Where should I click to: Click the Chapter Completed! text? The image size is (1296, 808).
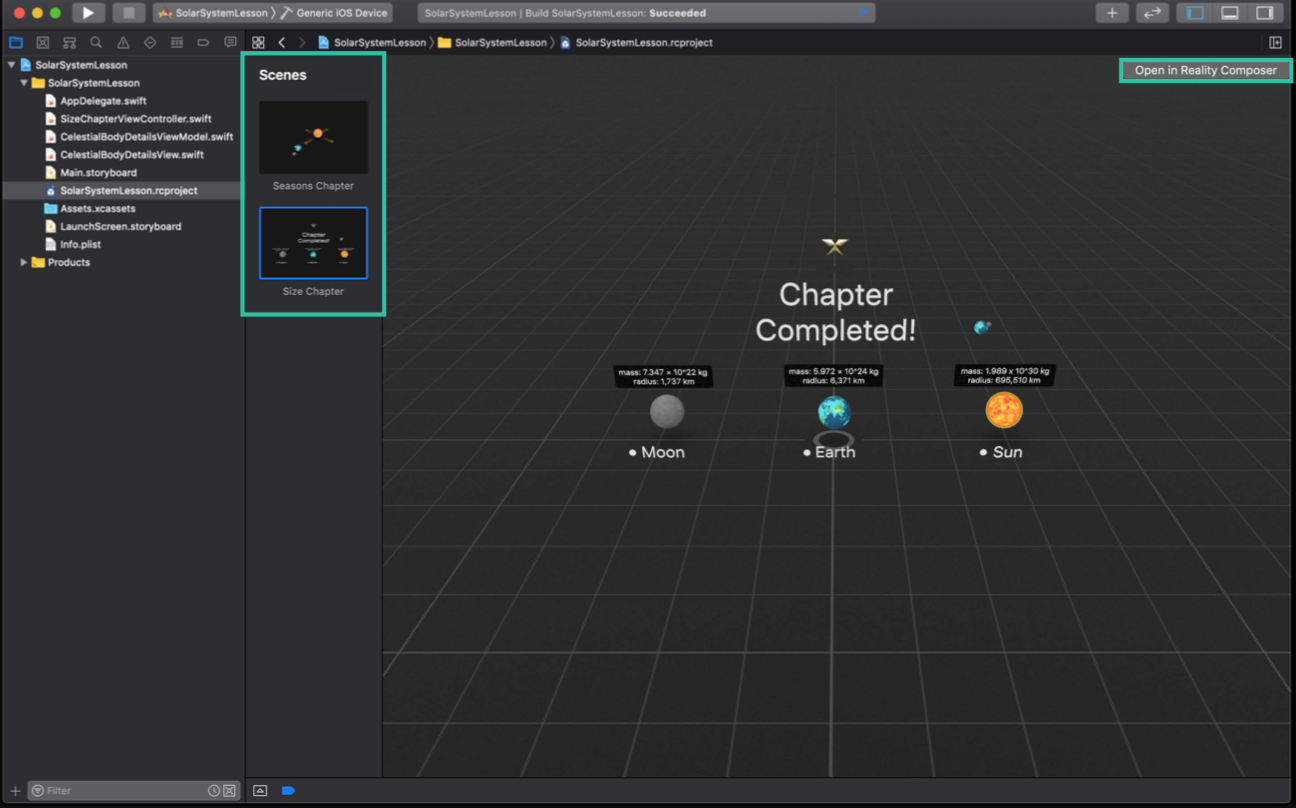835,312
